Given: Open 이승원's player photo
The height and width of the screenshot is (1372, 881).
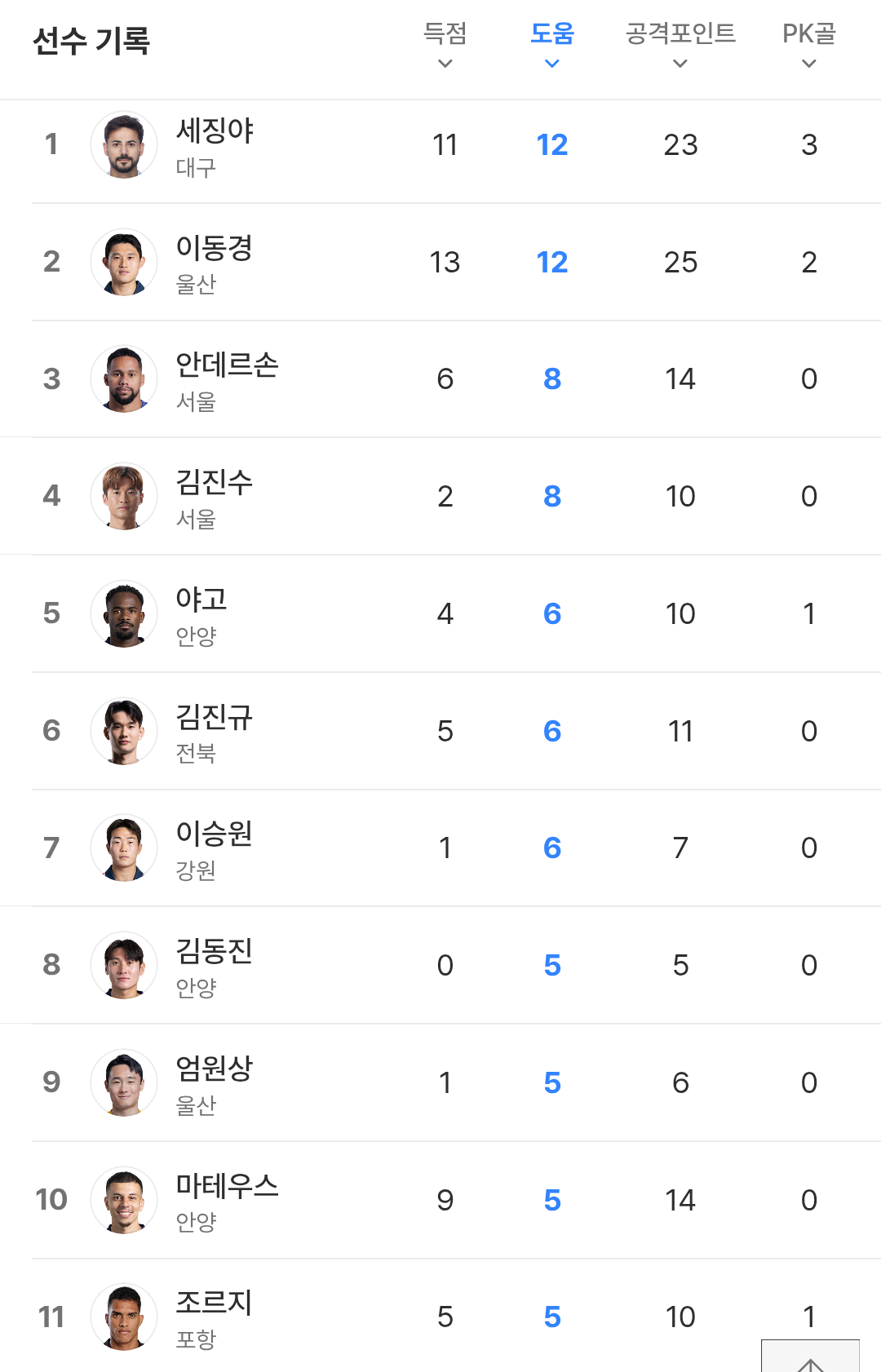Looking at the screenshot, I should [x=124, y=848].
